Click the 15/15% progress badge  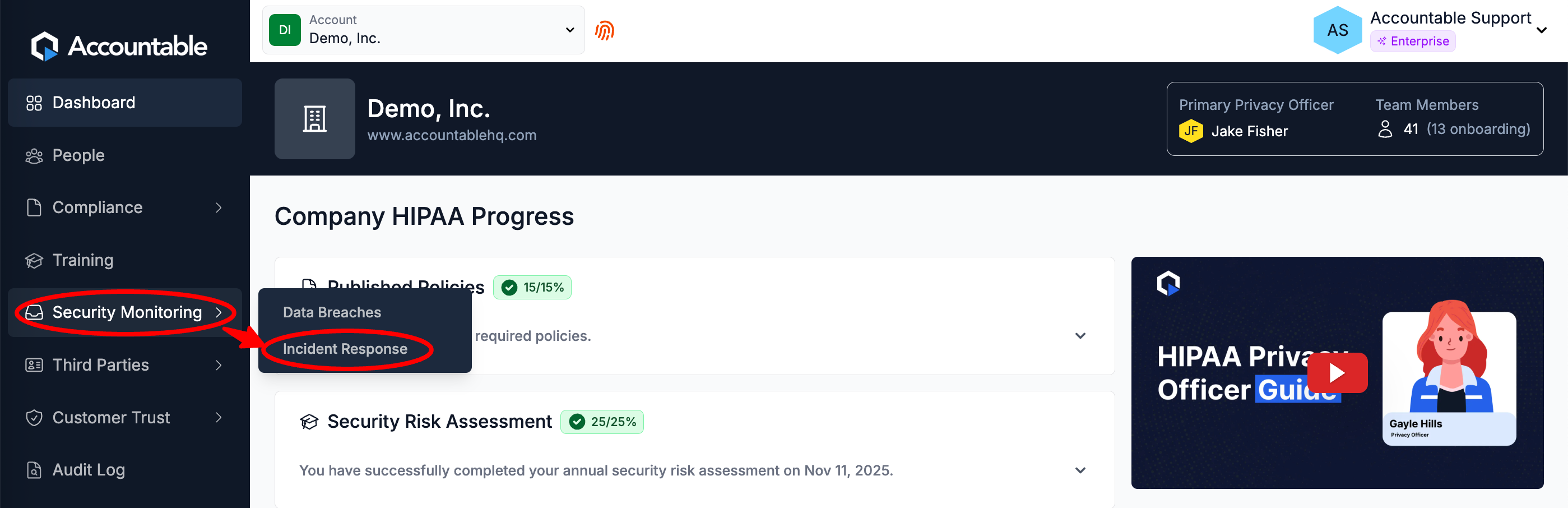coord(532,288)
